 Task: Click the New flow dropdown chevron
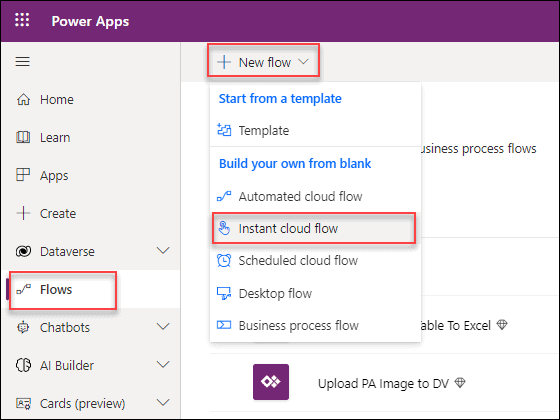tap(303, 62)
